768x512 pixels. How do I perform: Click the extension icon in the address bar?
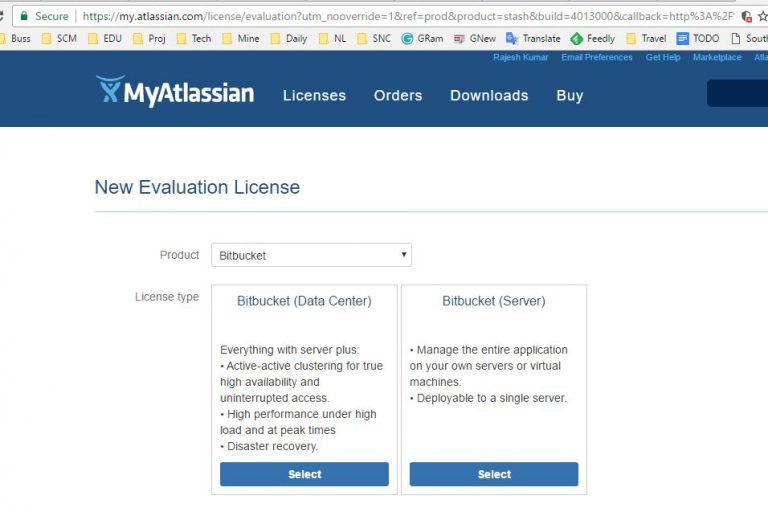746,16
